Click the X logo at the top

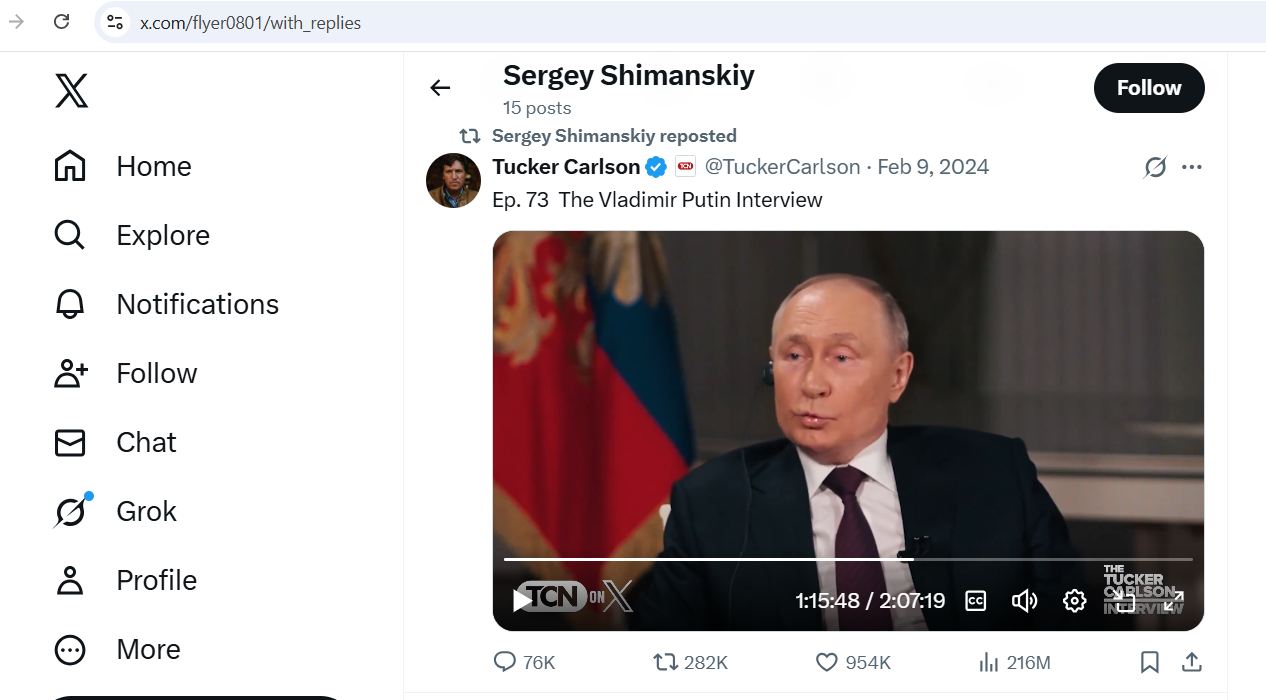pos(70,90)
